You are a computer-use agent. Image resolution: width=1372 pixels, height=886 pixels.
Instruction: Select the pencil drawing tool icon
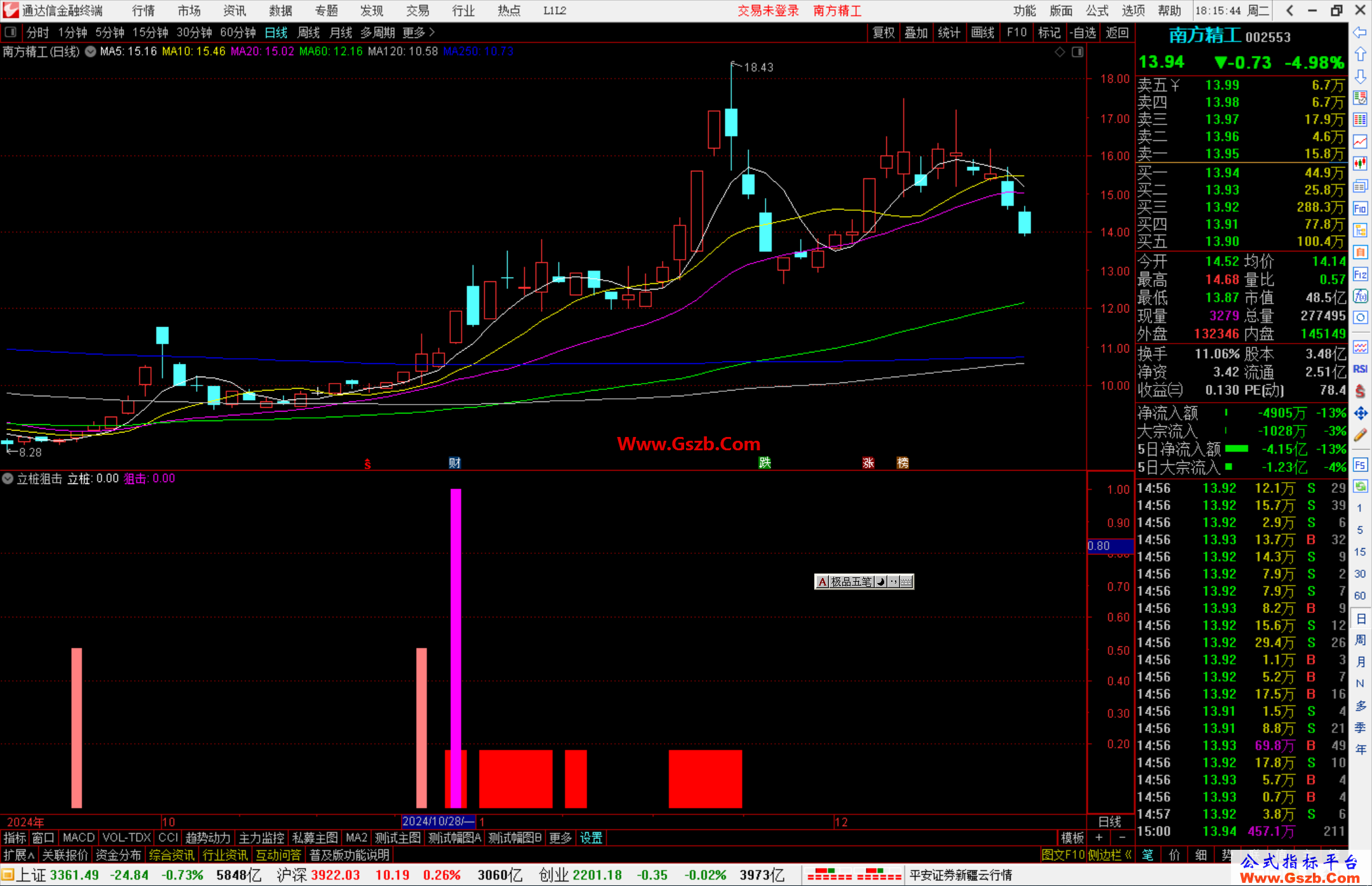tap(1360, 435)
